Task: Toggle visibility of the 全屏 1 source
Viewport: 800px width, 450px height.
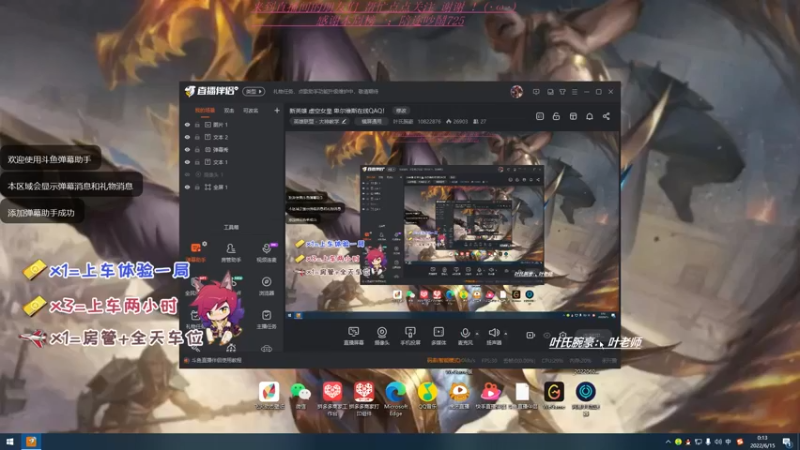Action: 187,187
